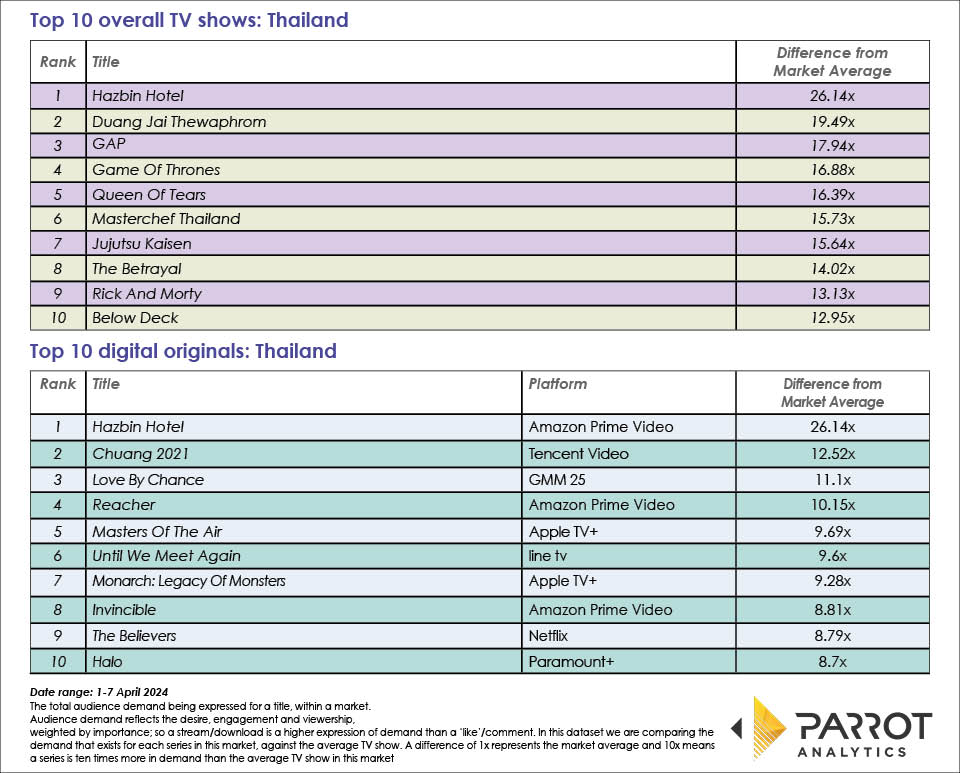Click 'Masters Of The Air' title cell
960x773 pixels.
pos(304,531)
